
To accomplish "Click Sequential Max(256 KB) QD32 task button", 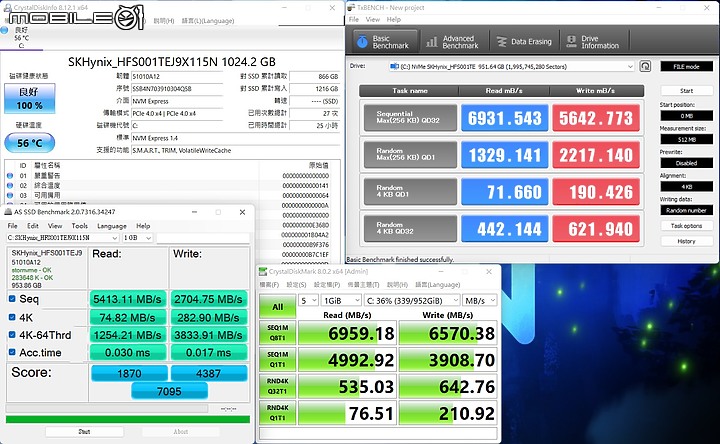I will [x=410, y=118].
